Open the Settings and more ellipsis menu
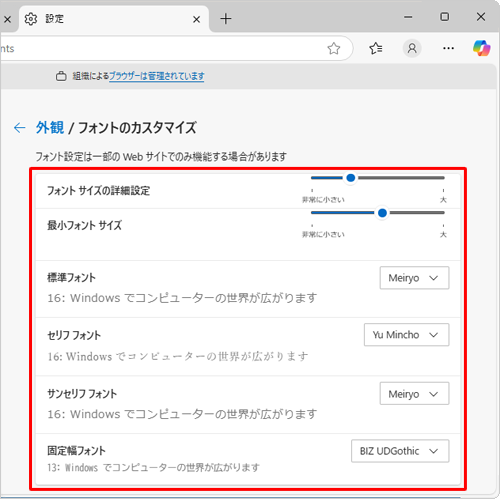Screen dimensions: 500x499 (448, 49)
